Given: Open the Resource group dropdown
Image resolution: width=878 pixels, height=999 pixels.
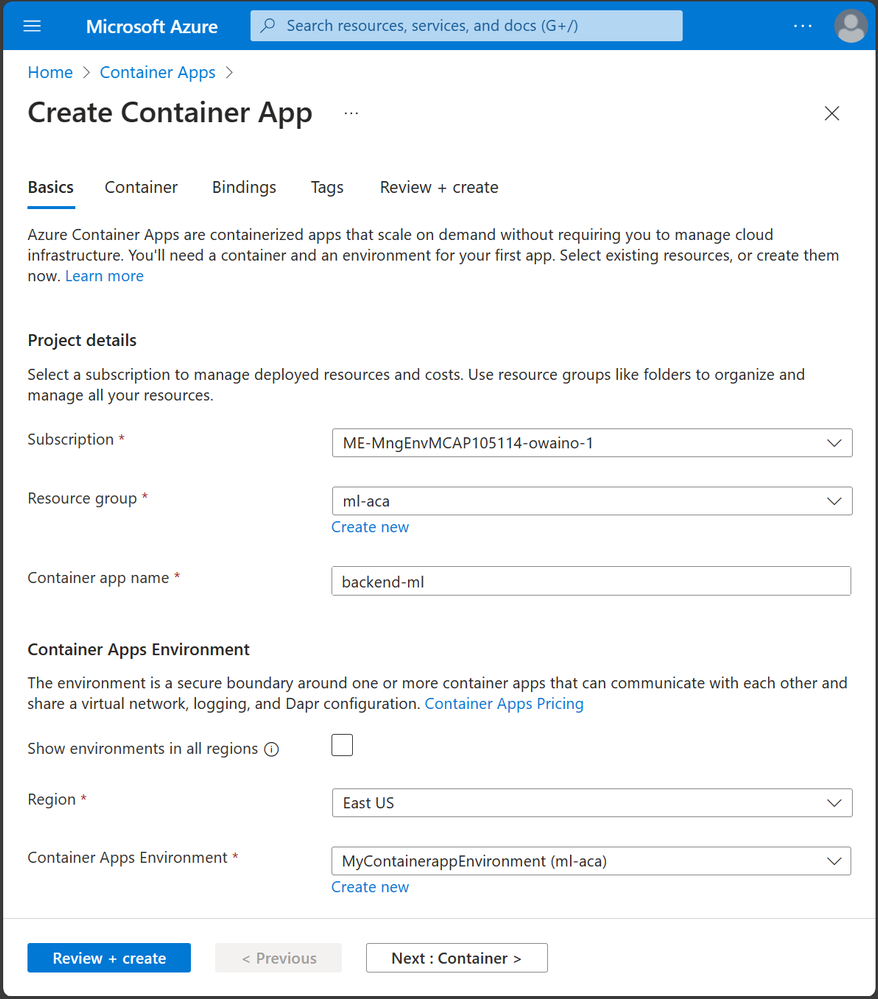Looking at the screenshot, I should tap(591, 501).
